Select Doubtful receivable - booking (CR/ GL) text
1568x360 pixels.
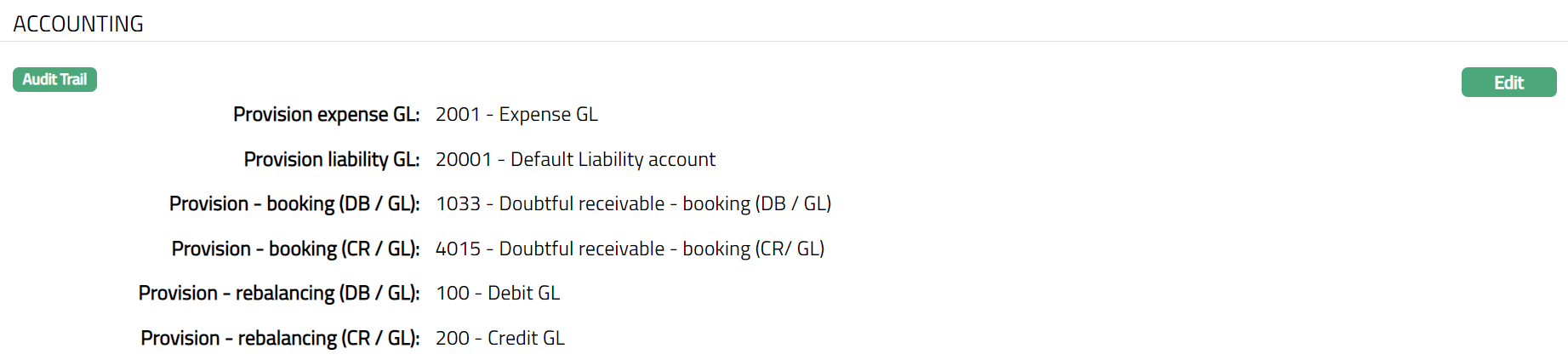[x=662, y=249]
